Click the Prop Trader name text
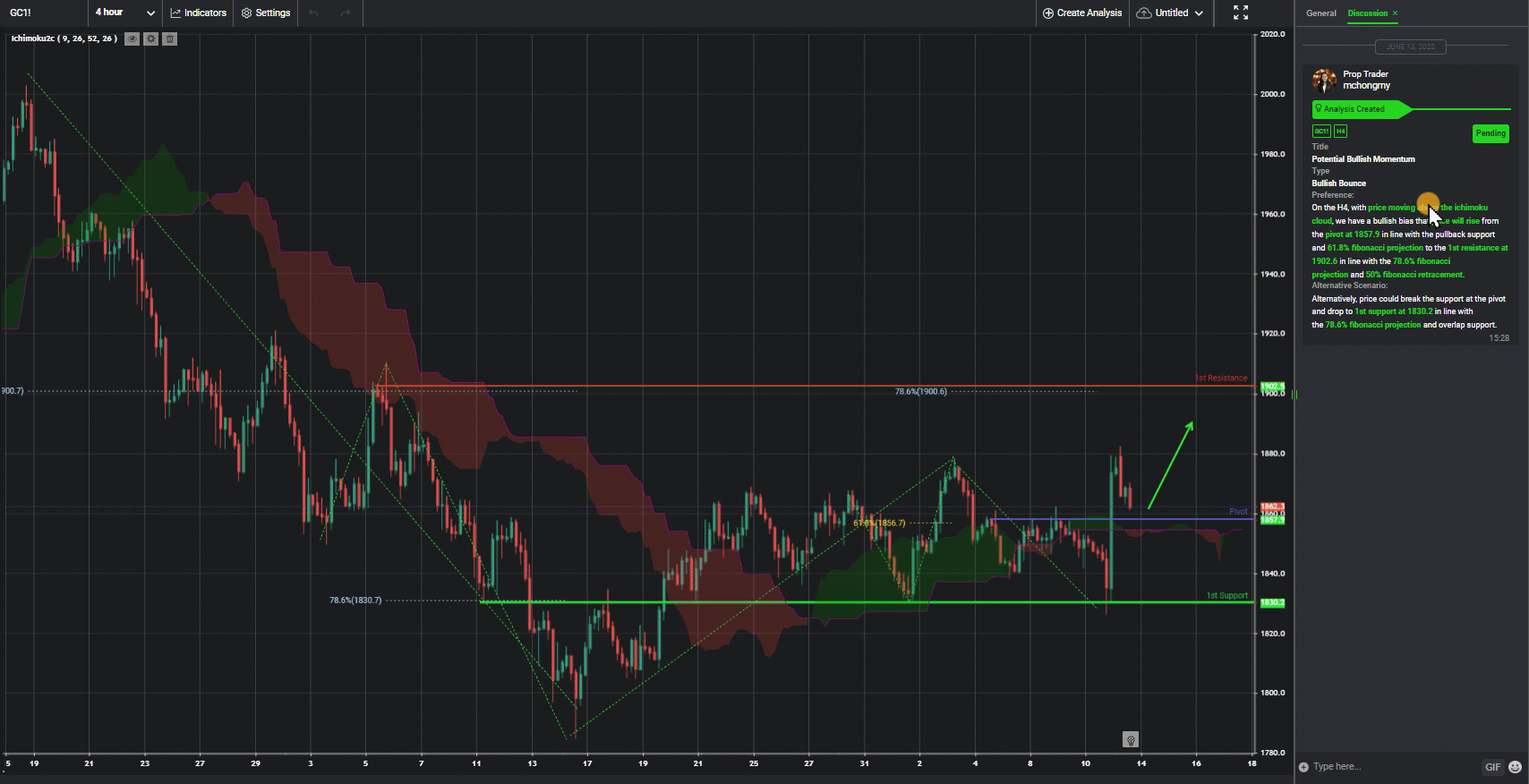The width and height of the screenshot is (1529, 784). click(x=1365, y=74)
